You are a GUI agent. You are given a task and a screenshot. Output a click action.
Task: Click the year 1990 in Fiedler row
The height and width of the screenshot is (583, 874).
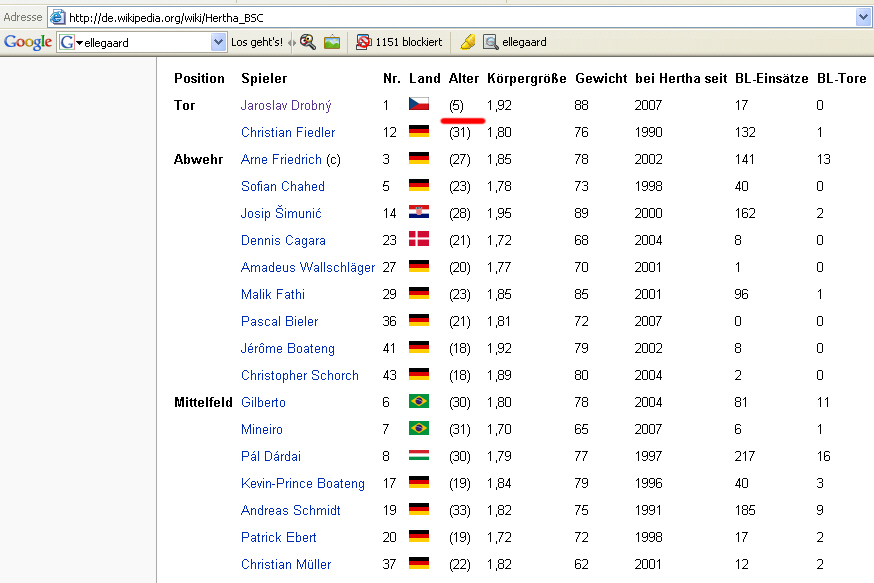click(x=648, y=133)
